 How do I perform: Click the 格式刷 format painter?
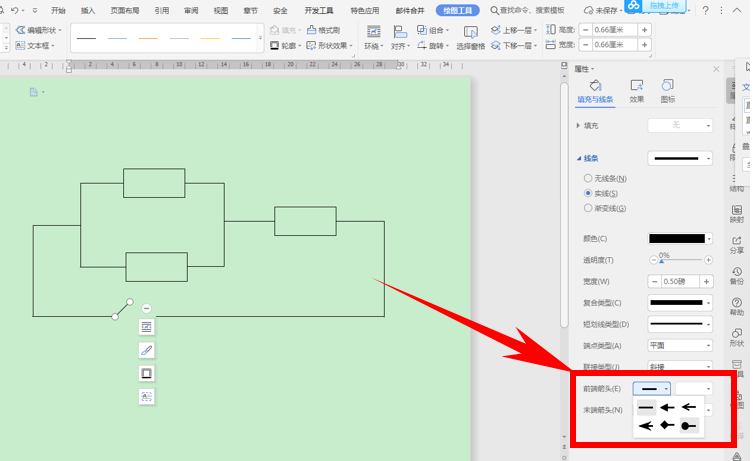323,30
